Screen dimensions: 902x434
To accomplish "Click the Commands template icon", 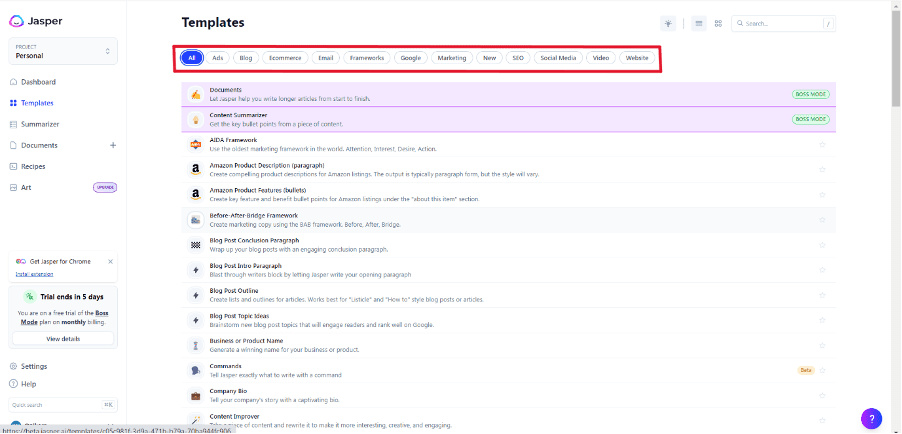I will [x=196, y=371].
